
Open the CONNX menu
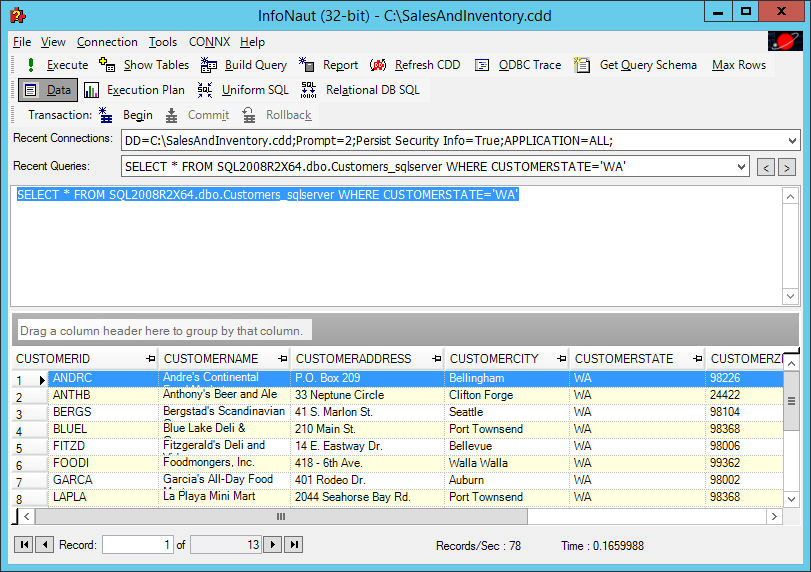pyautogui.click(x=209, y=42)
